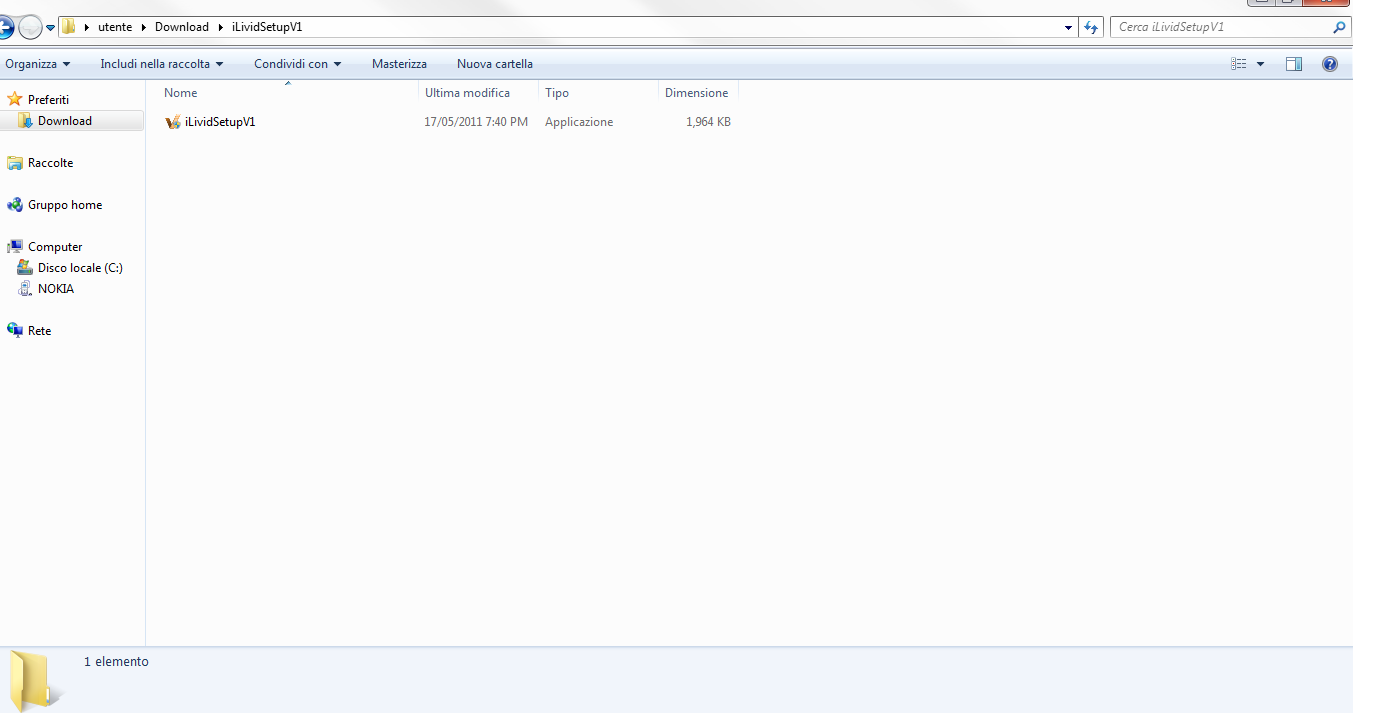
Task: Select Preferiti in navigation pane
Action: point(49,100)
